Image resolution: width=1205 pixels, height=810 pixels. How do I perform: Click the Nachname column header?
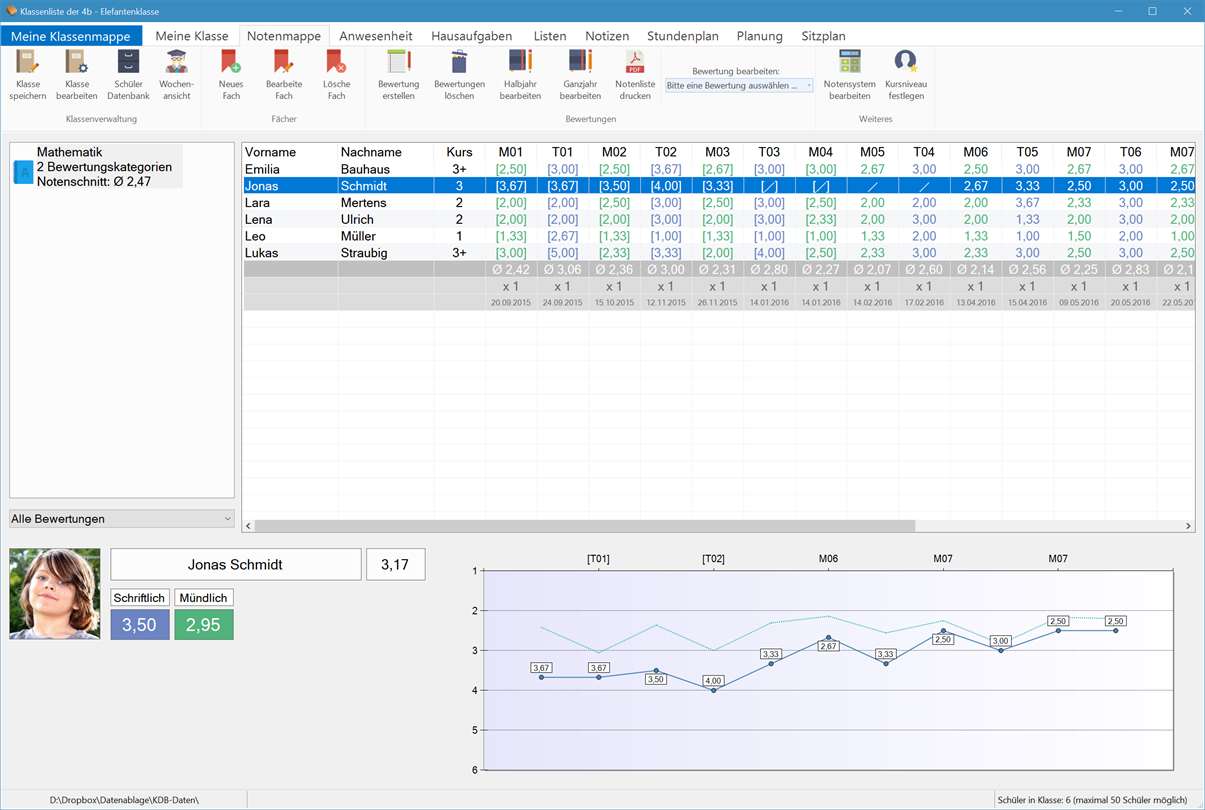[x=386, y=152]
